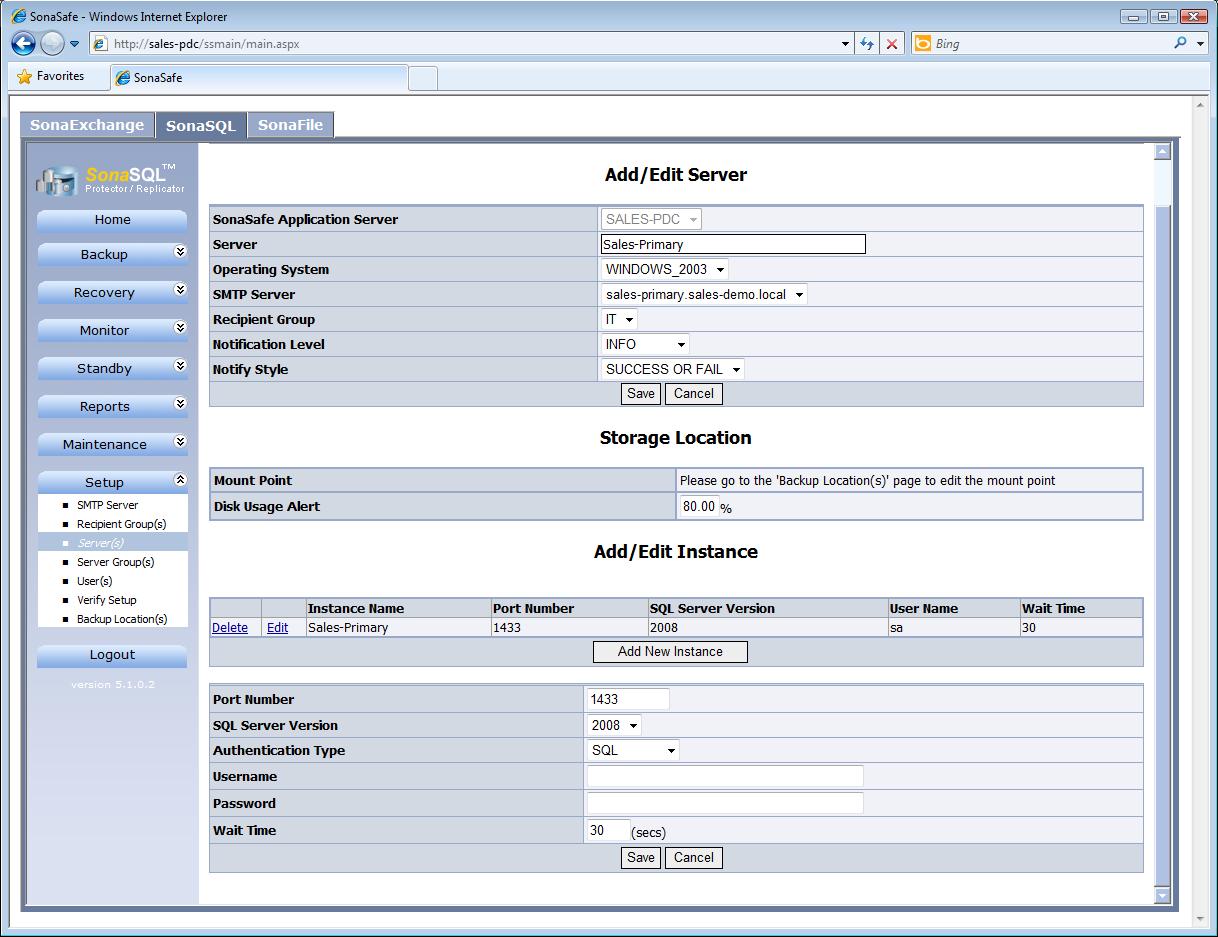
Task: Open Favorites star button
Action: (x=51, y=76)
